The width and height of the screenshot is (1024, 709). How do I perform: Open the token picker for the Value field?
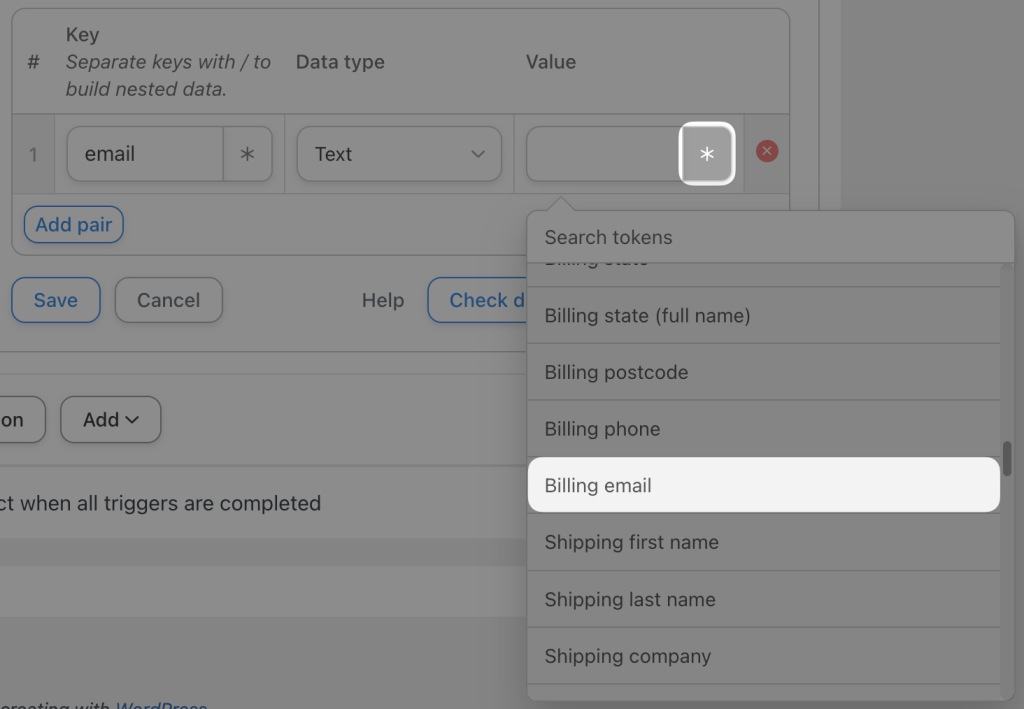pyautogui.click(x=707, y=154)
